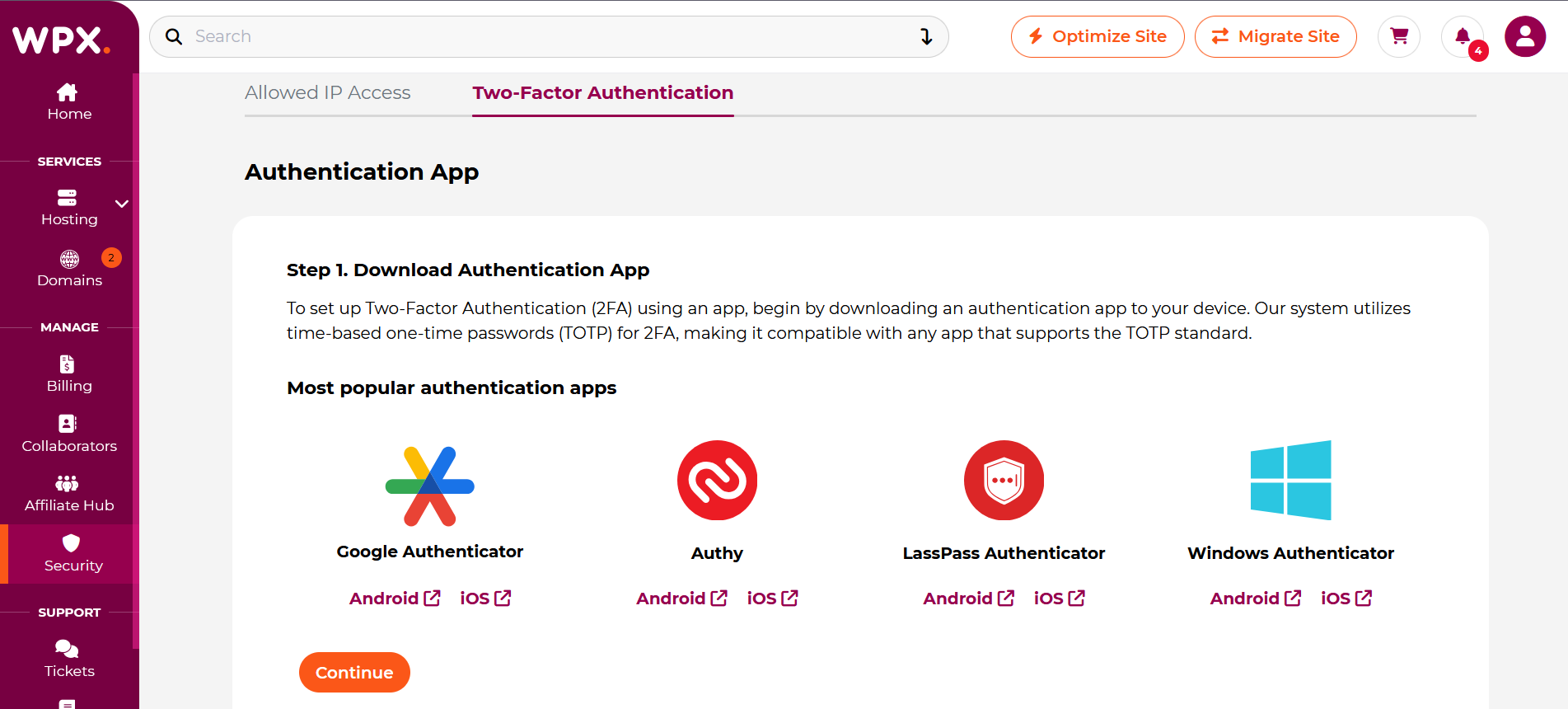Click the Migrate Site button

pos(1275,36)
